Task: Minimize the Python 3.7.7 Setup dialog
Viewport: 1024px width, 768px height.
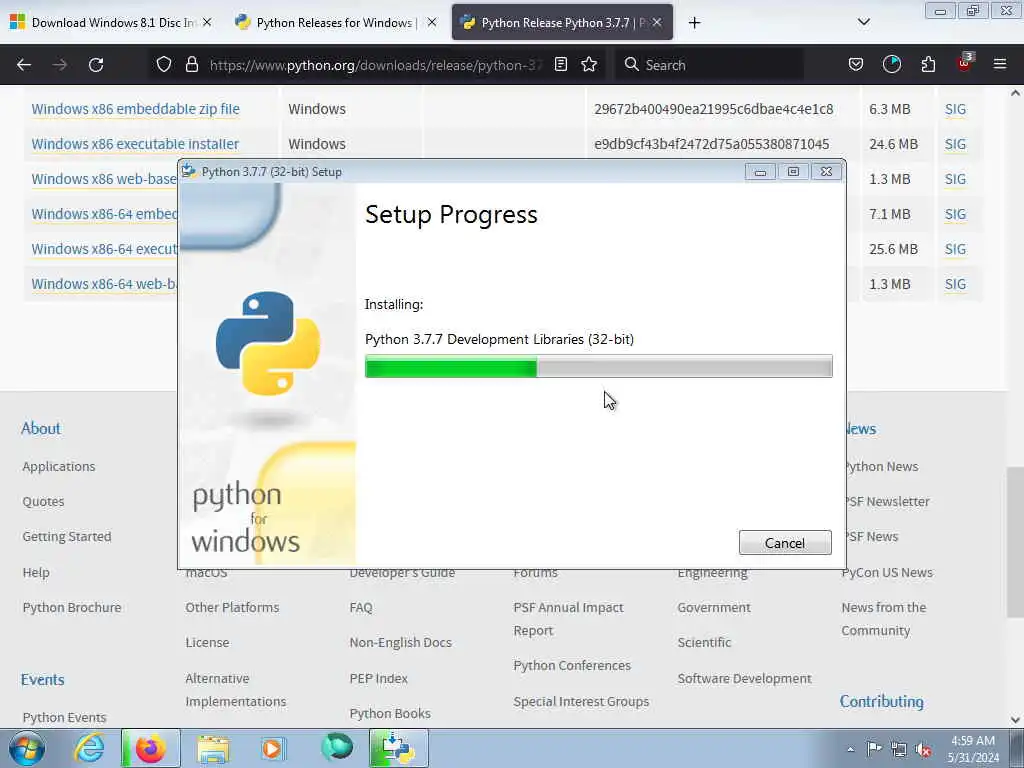Action: click(760, 172)
